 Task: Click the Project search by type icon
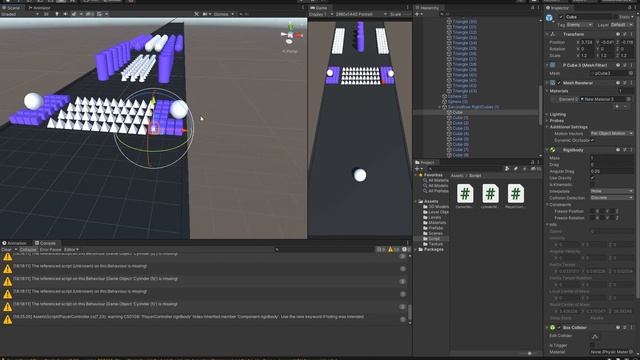pyautogui.click(x=507, y=169)
